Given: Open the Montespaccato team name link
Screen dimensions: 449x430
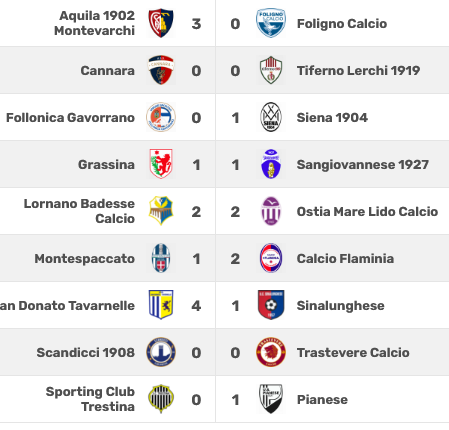Looking at the screenshot, I should click(85, 259).
